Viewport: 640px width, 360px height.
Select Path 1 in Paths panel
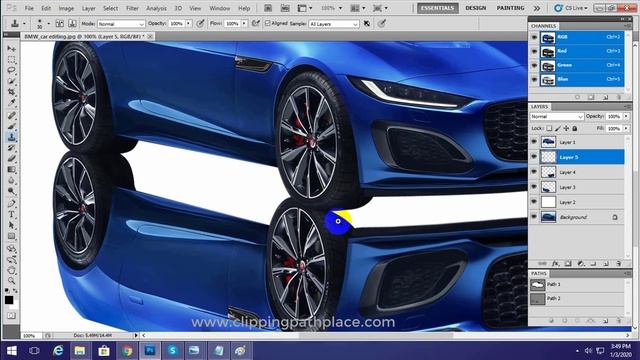pyautogui.click(x=577, y=284)
